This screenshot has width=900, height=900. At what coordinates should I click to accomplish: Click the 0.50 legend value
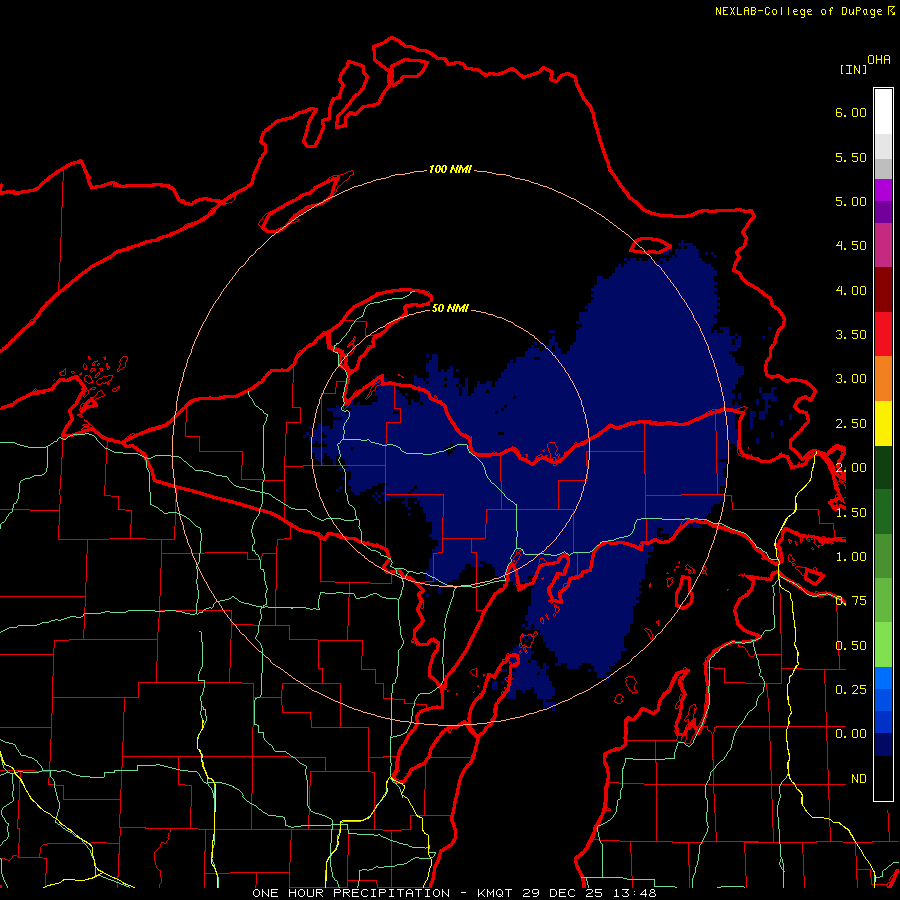tap(851, 646)
